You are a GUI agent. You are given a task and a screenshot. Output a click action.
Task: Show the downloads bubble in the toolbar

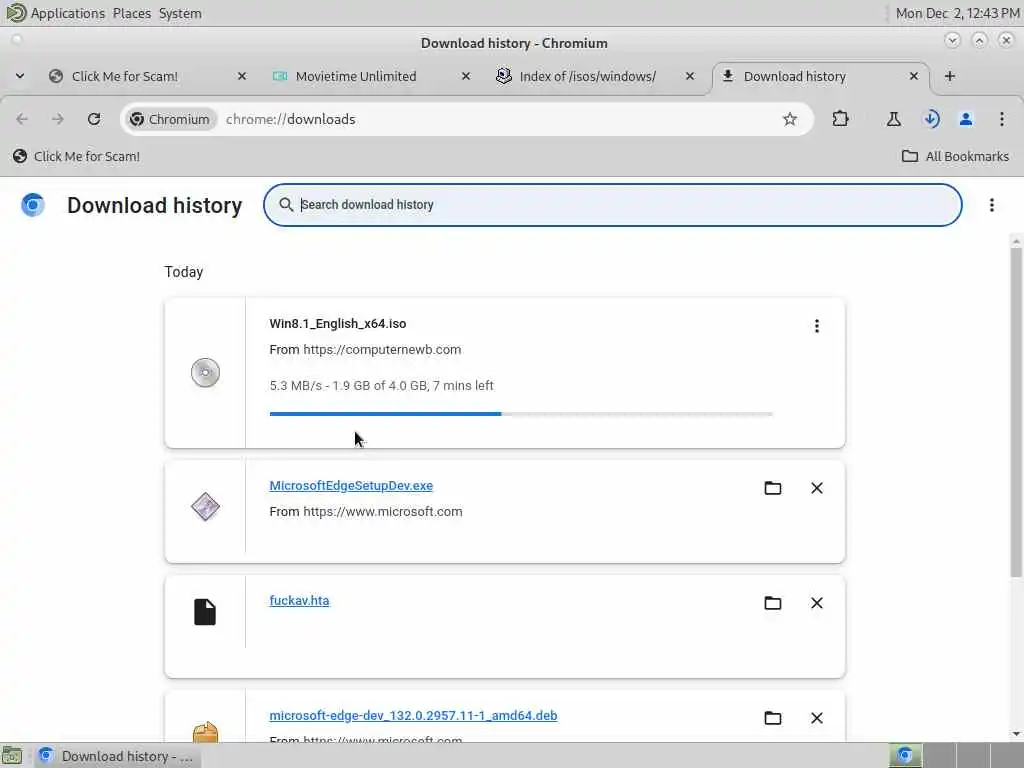tap(931, 119)
